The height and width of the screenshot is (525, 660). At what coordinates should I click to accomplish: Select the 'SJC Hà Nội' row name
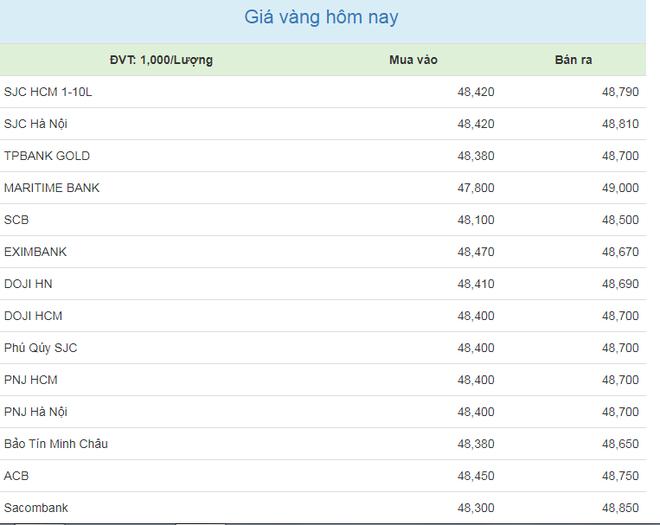click(36, 124)
